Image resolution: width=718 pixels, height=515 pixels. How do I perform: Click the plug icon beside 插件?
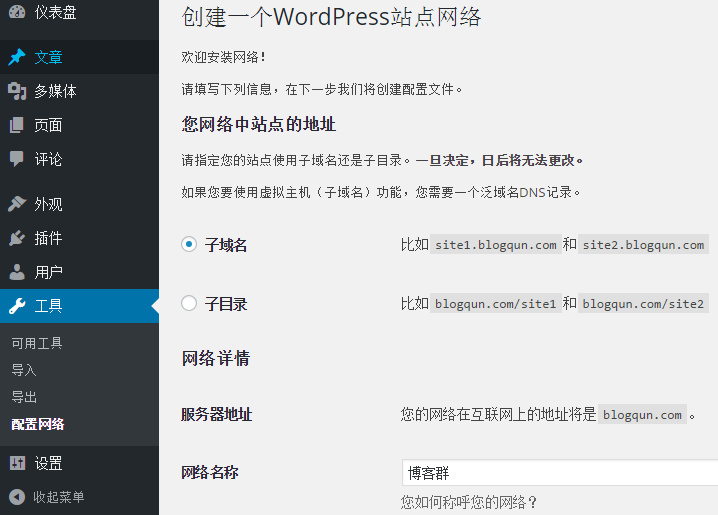(x=17, y=238)
